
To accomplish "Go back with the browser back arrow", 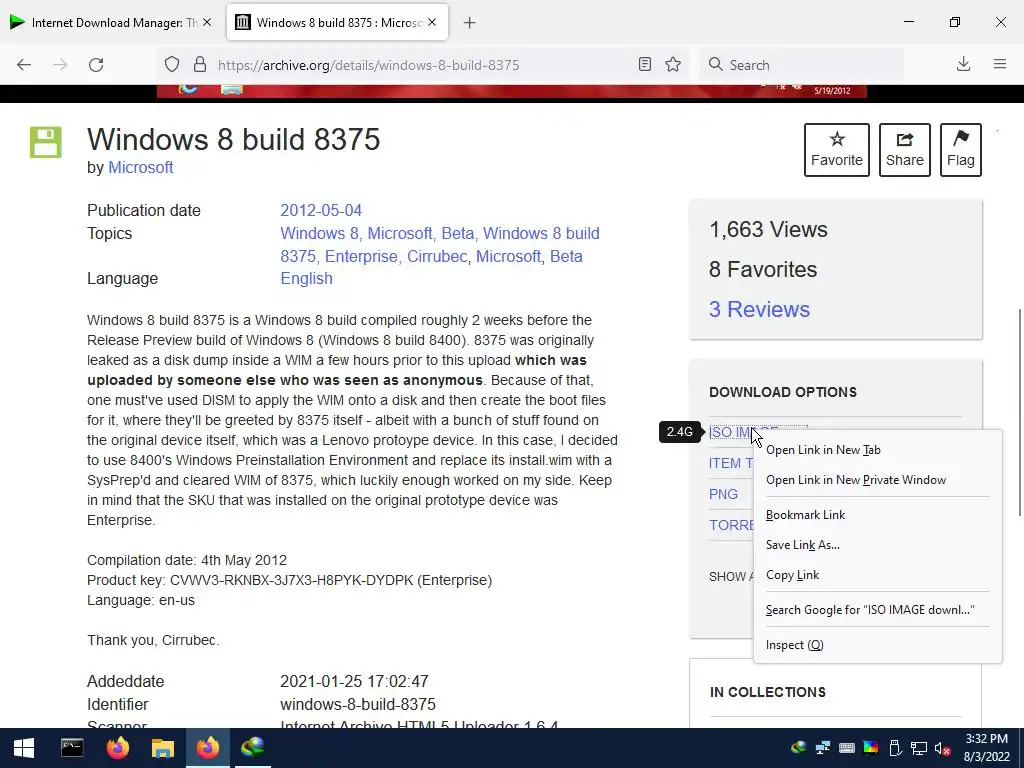I will 24,65.
